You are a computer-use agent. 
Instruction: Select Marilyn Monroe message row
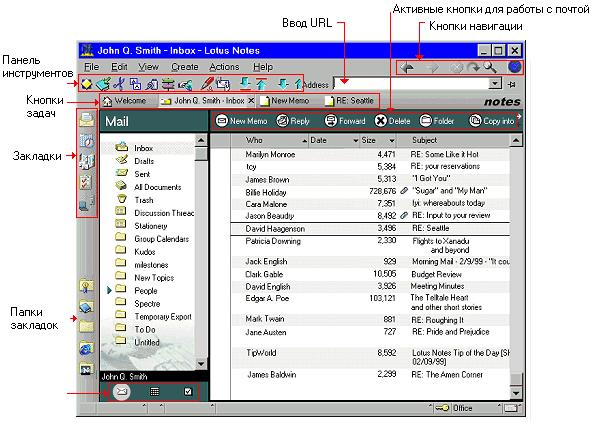(370, 154)
